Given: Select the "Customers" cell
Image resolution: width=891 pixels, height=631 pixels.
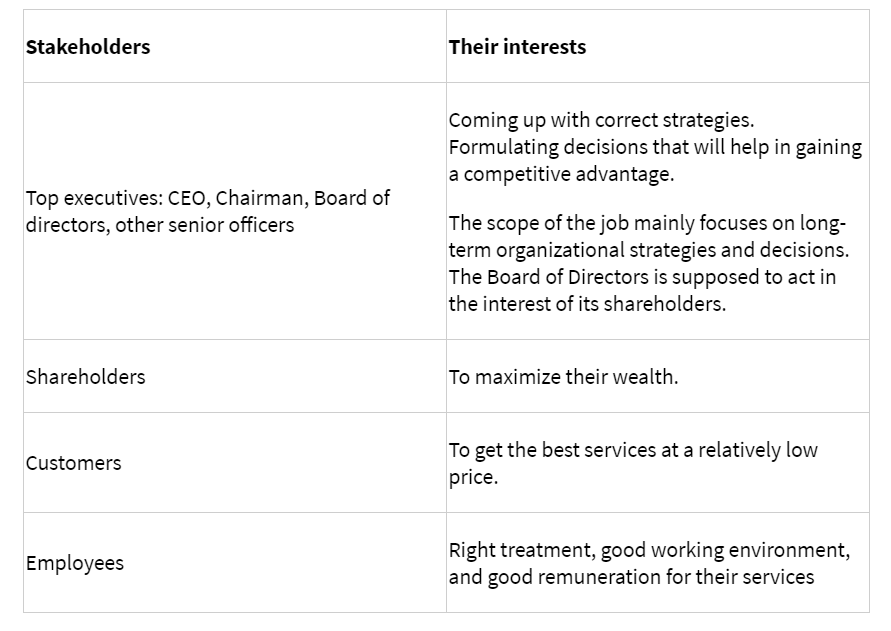Looking at the screenshot, I should click(x=74, y=463).
